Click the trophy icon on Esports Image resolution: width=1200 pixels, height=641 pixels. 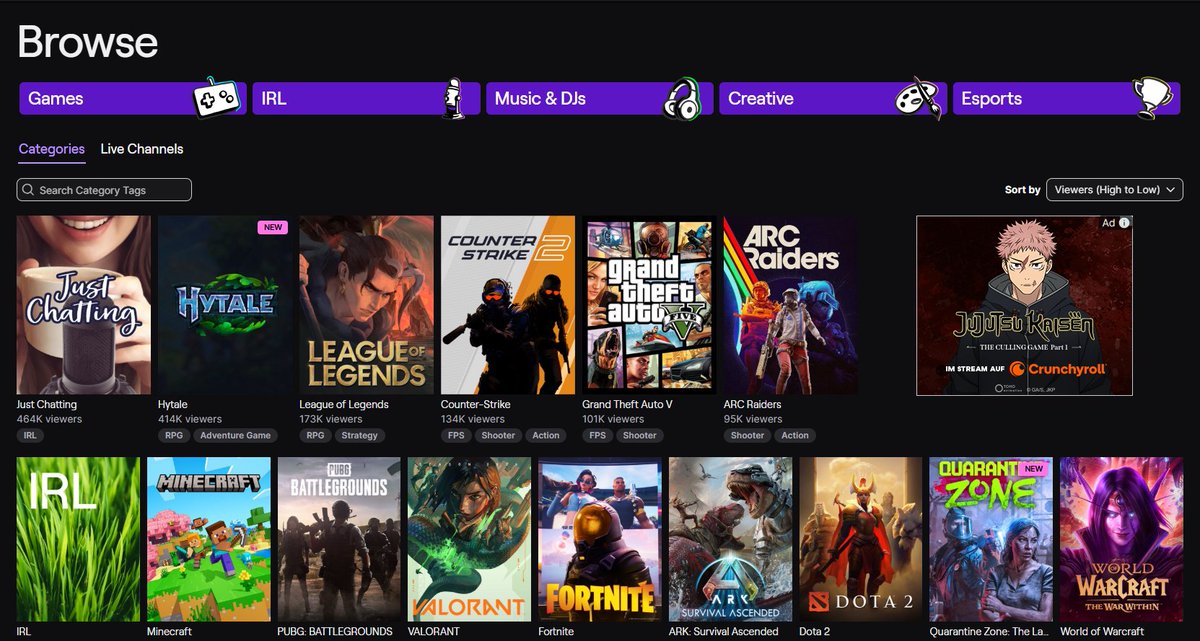click(1154, 97)
